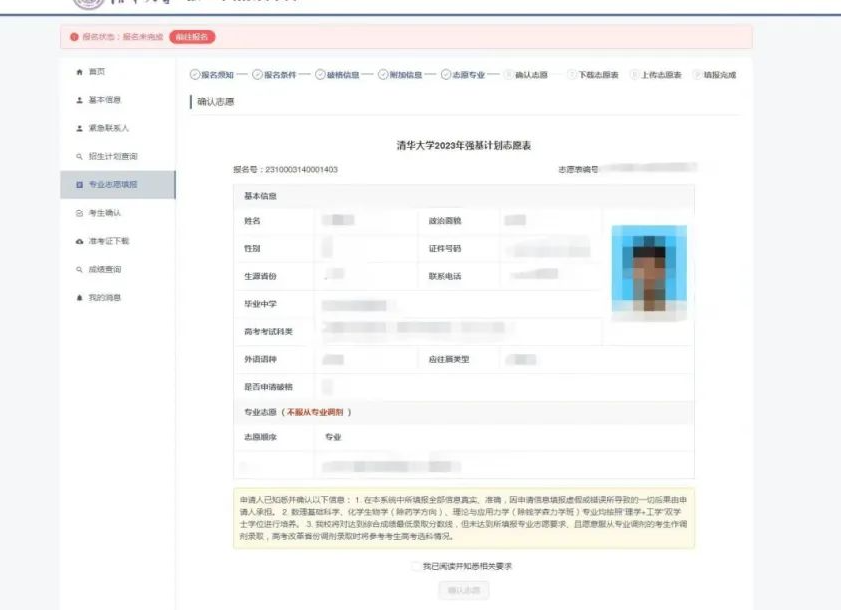Click the red alert icon before 报名状态
841x610 pixels.
click(75, 37)
